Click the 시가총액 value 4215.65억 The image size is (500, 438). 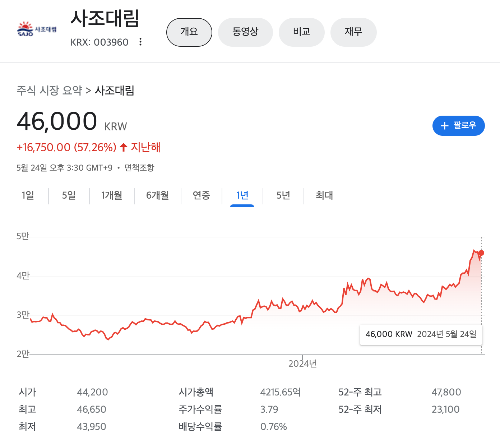point(280,392)
